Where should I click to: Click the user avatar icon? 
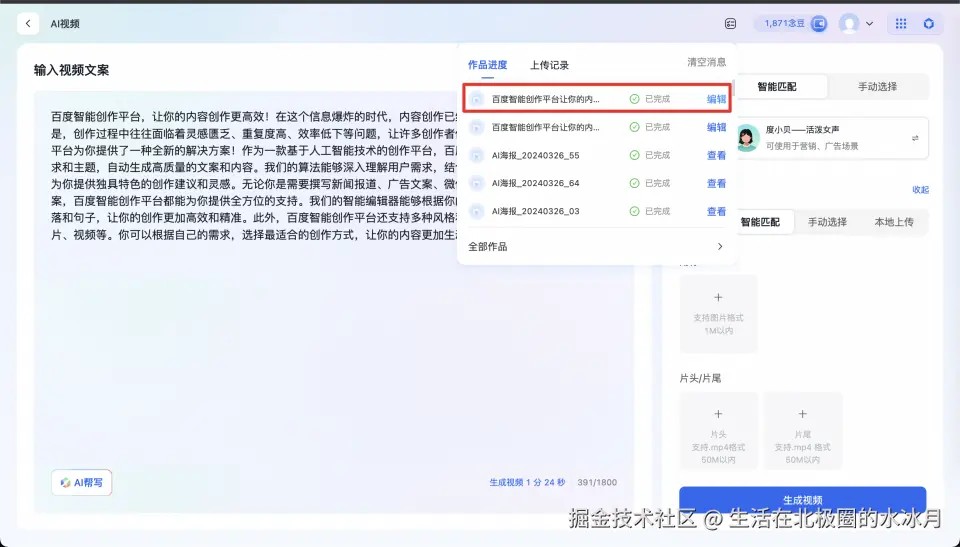coord(849,23)
